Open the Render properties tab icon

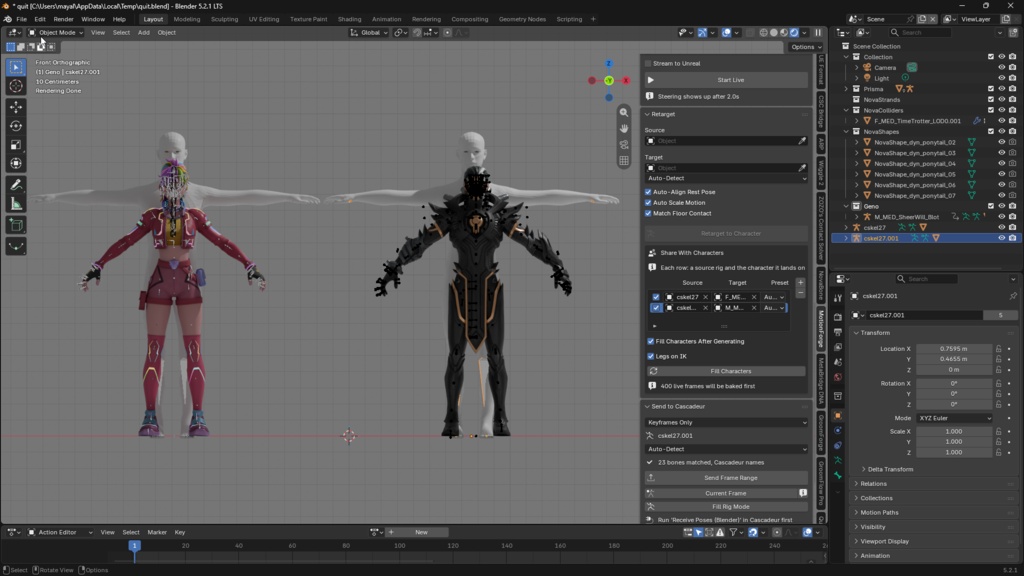(838, 317)
